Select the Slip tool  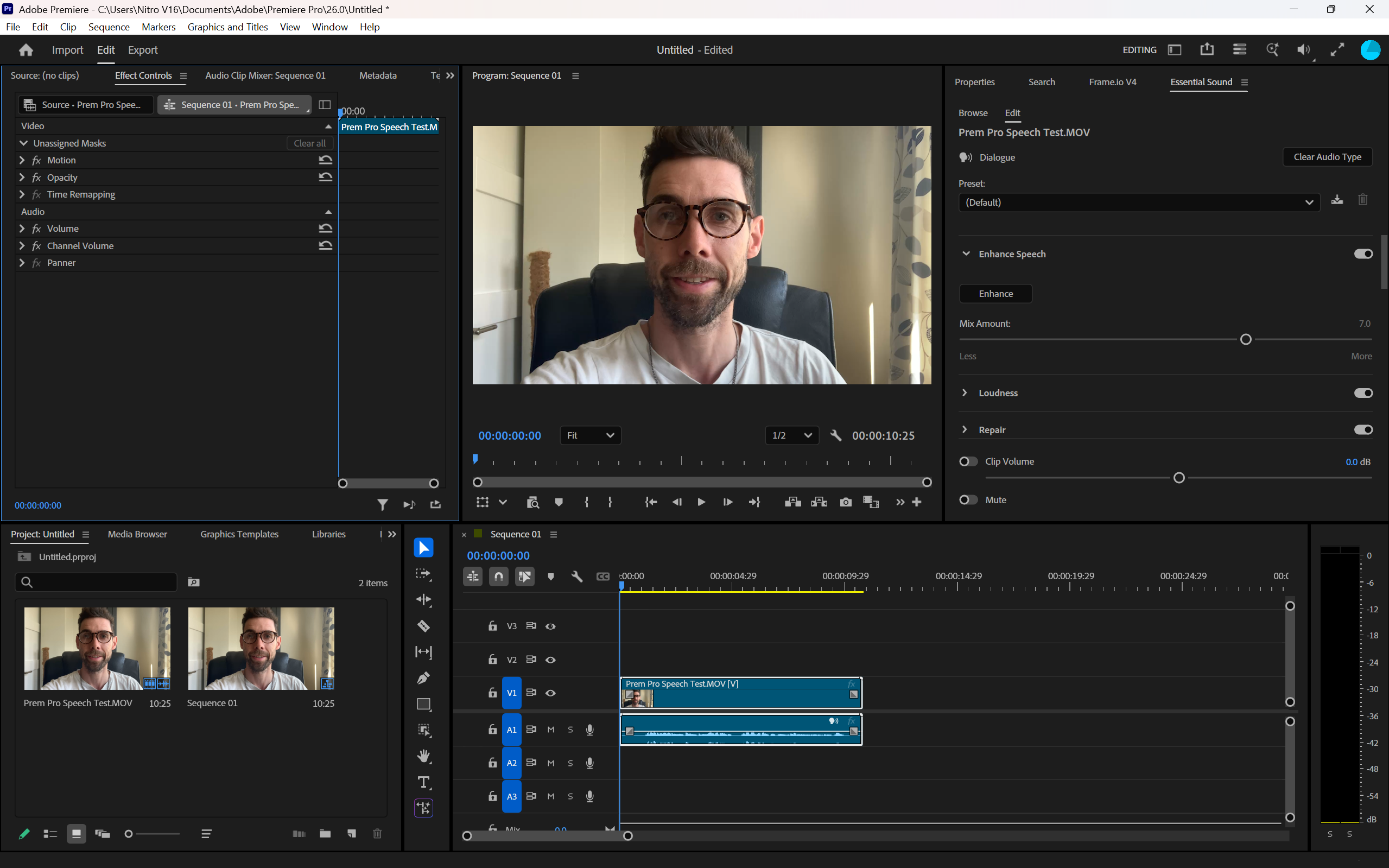423,651
